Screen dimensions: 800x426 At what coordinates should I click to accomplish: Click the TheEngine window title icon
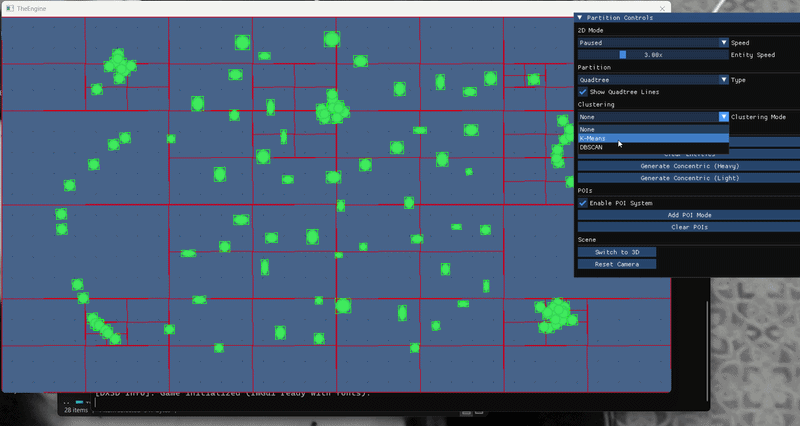(9, 8)
